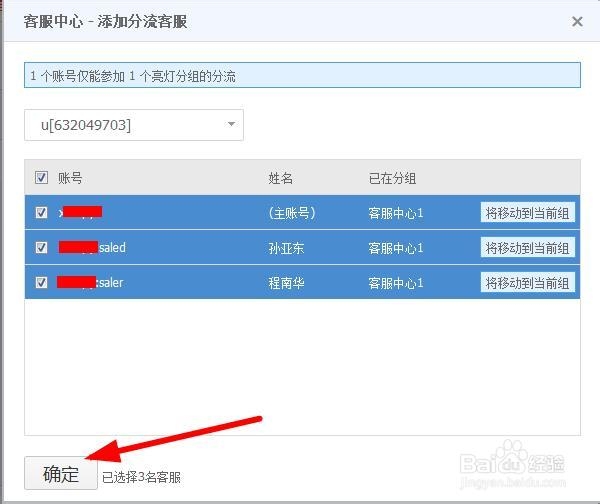Click the notice about 亮灯分组的分流
Screen dimensions: 600x504
pyautogui.click(x=302, y=75)
